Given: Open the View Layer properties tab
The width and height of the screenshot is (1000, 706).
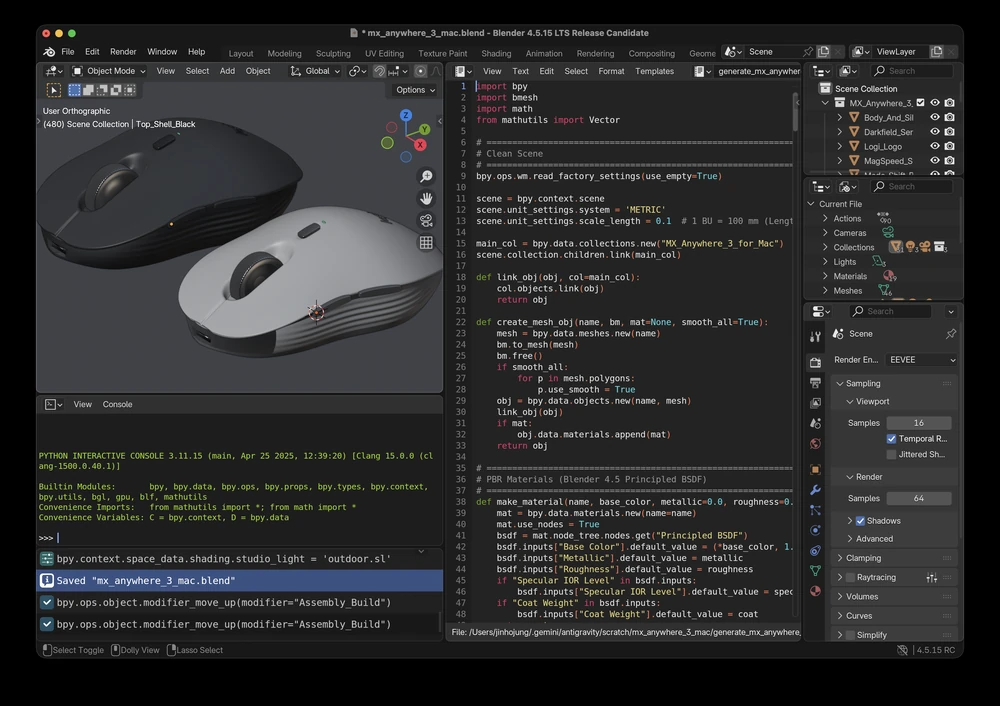Looking at the screenshot, I should pyautogui.click(x=815, y=403).
